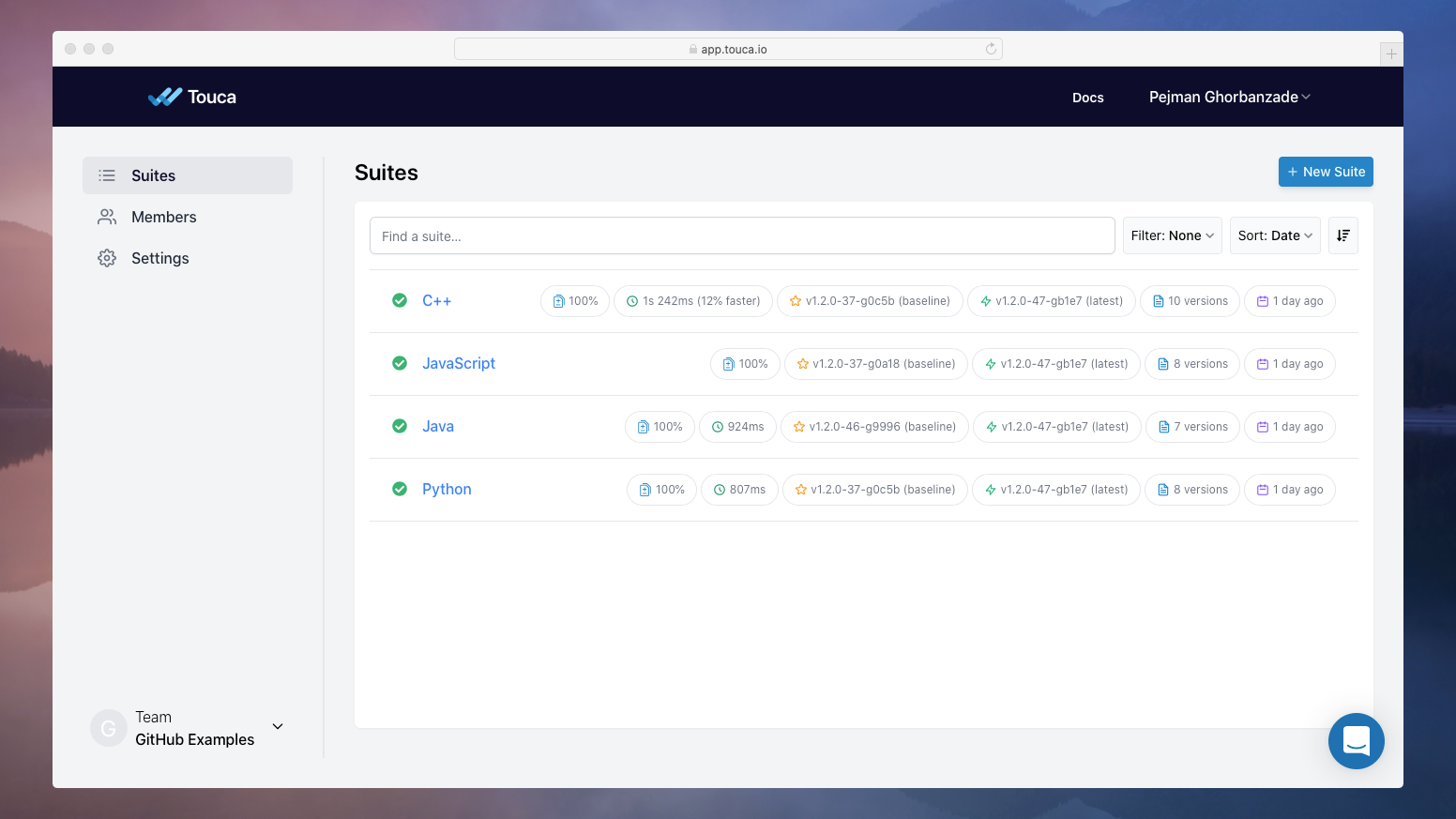Viewport: 1456px width, 819px height.
Task: Click the new tab plus button
Action: coord(1391,54)
